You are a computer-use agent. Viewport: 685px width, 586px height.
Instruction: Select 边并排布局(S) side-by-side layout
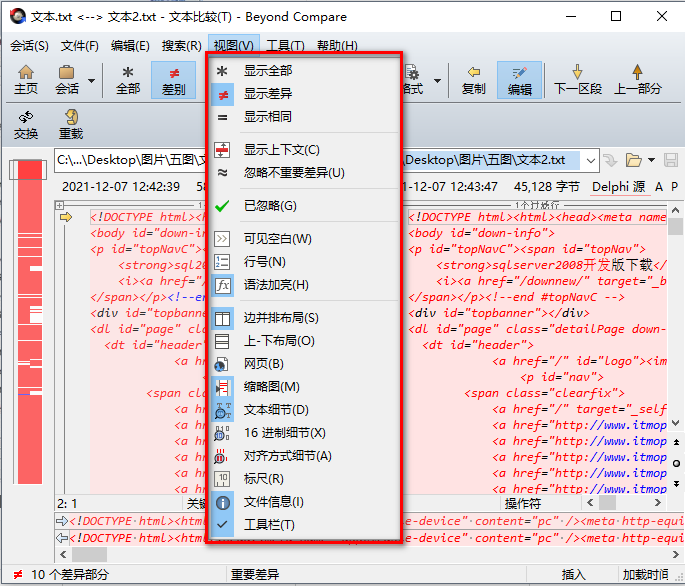point(304,318)
